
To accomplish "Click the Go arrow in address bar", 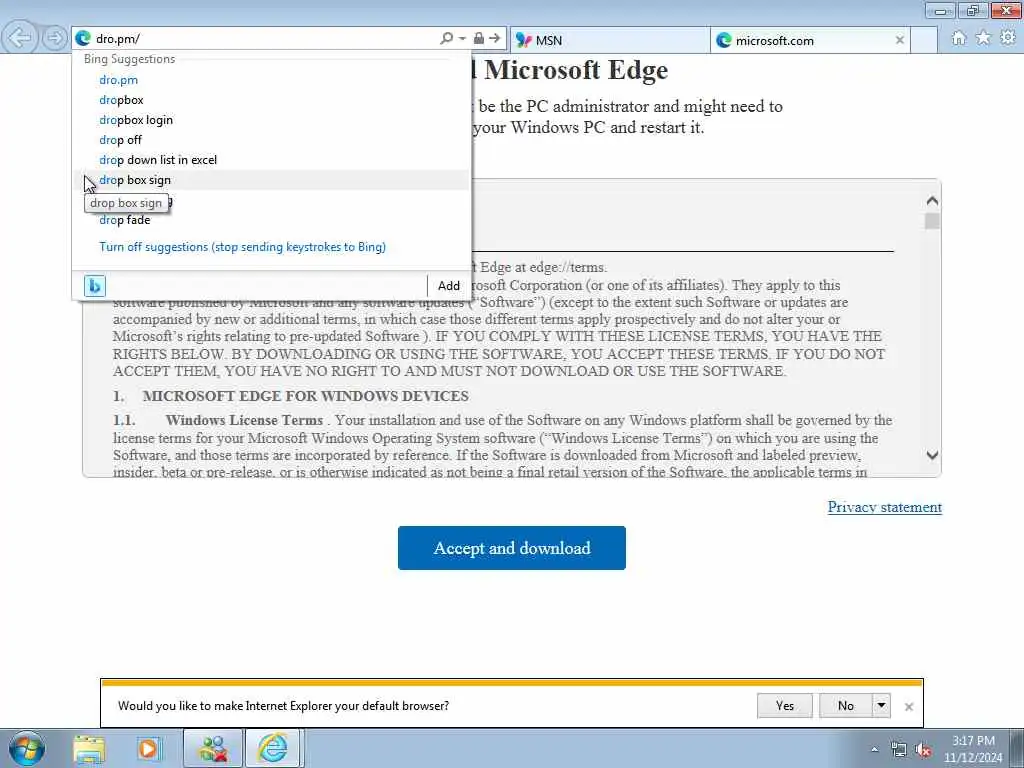I will click(495, 39).
